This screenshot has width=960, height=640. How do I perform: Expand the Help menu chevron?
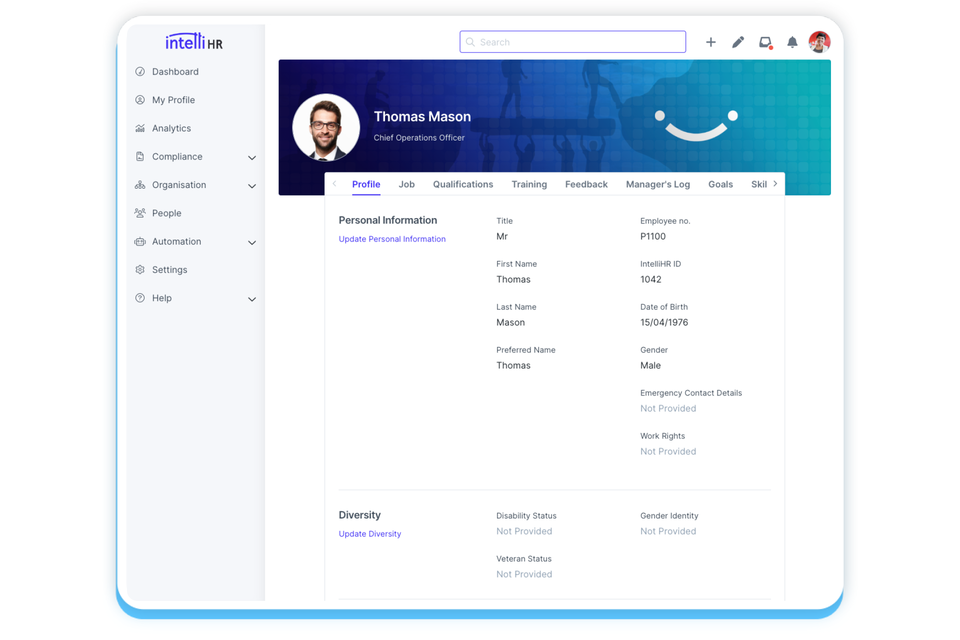(252, 299)
